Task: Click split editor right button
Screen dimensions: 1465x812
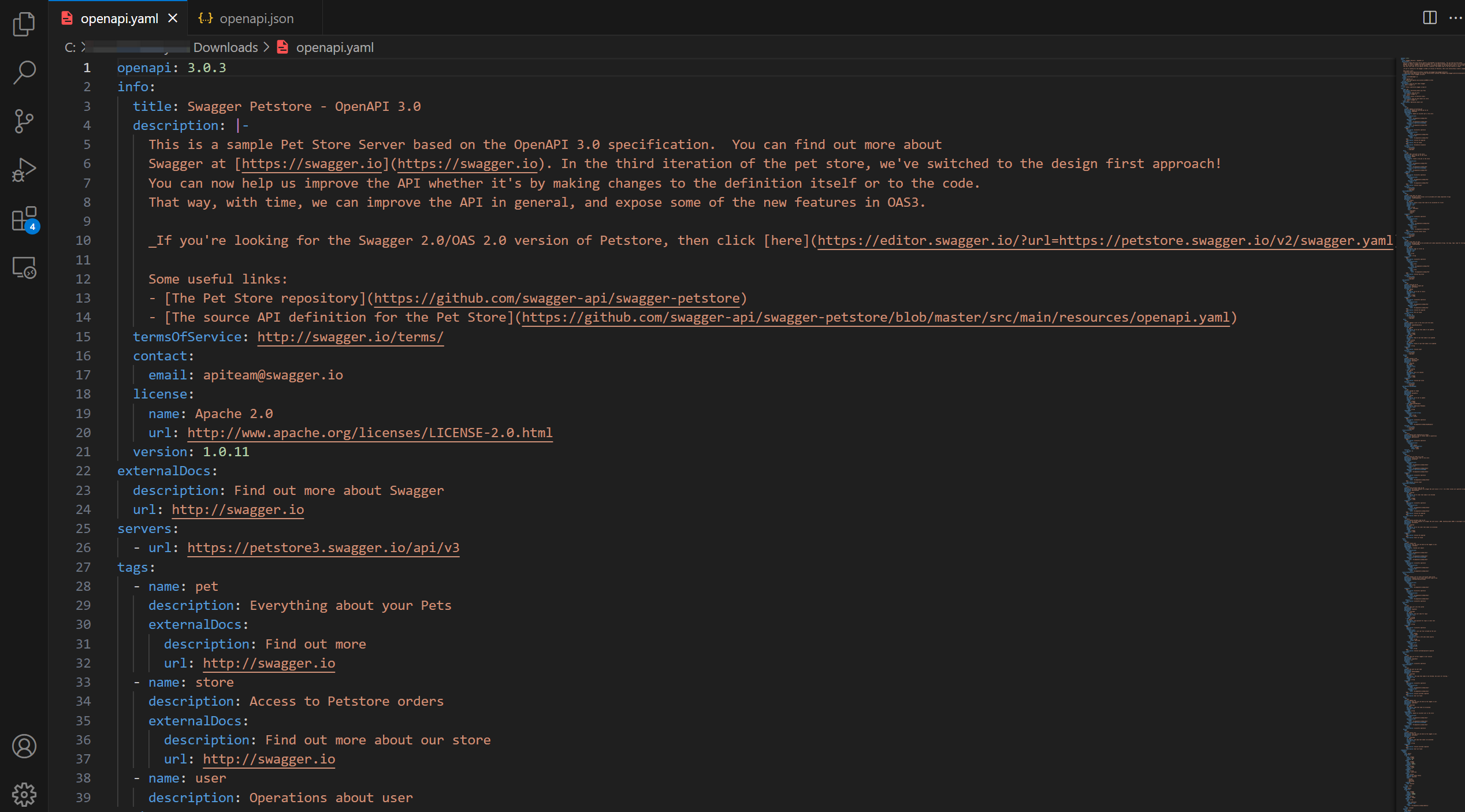Action: (1430, 18)
